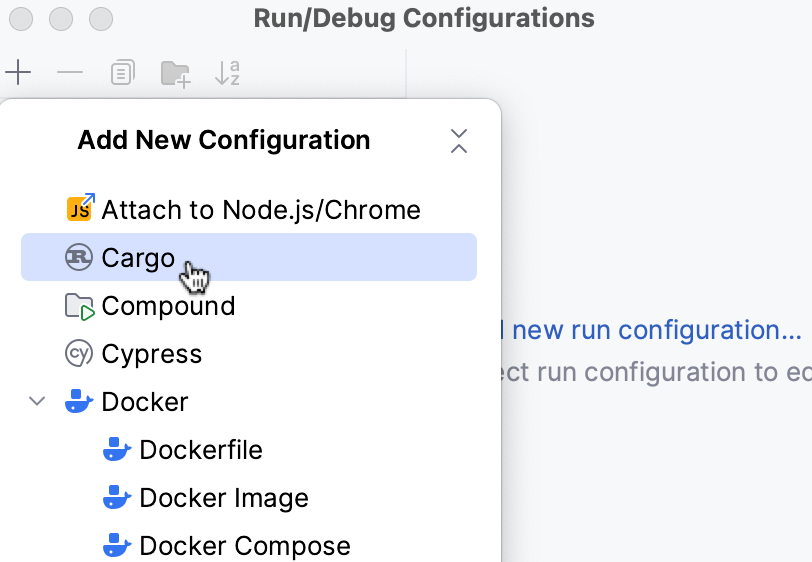Select Docker Compose configuration
This screenshot has height=562, width=812.
click(244, 546)
